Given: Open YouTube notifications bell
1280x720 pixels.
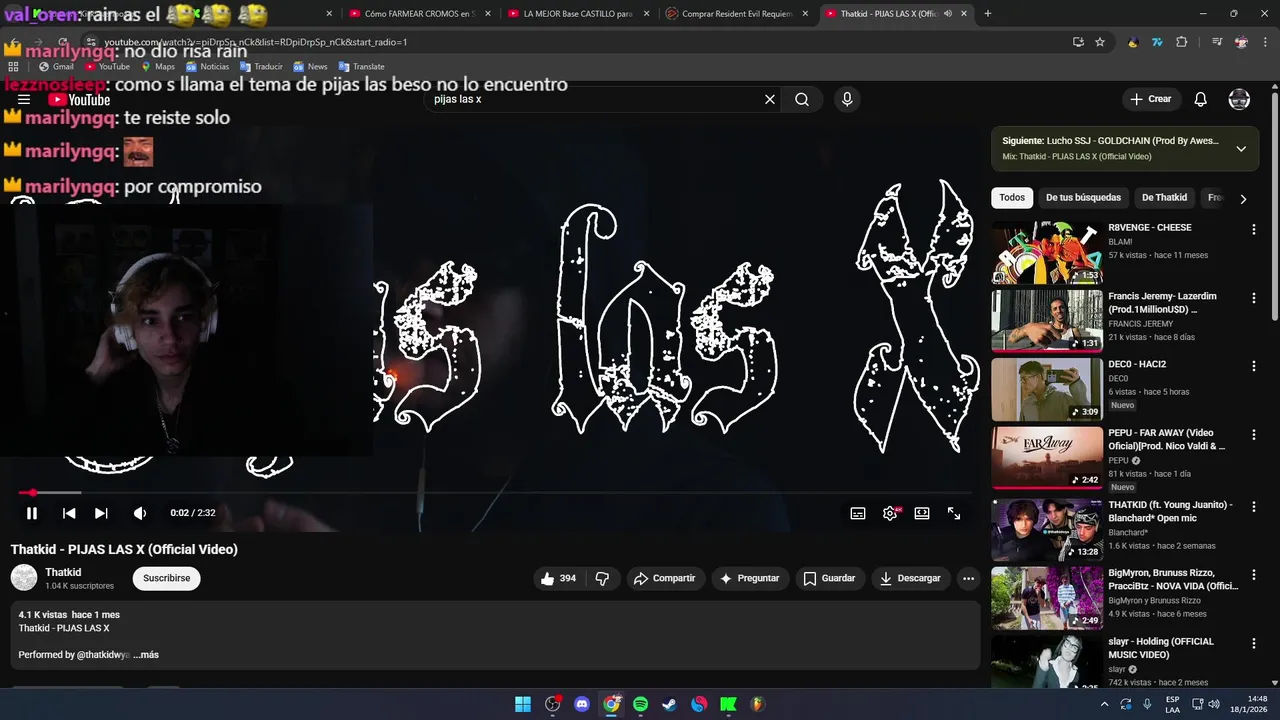Looking at the screenshot, I should pyautogui.click(x=1201, y=99).
